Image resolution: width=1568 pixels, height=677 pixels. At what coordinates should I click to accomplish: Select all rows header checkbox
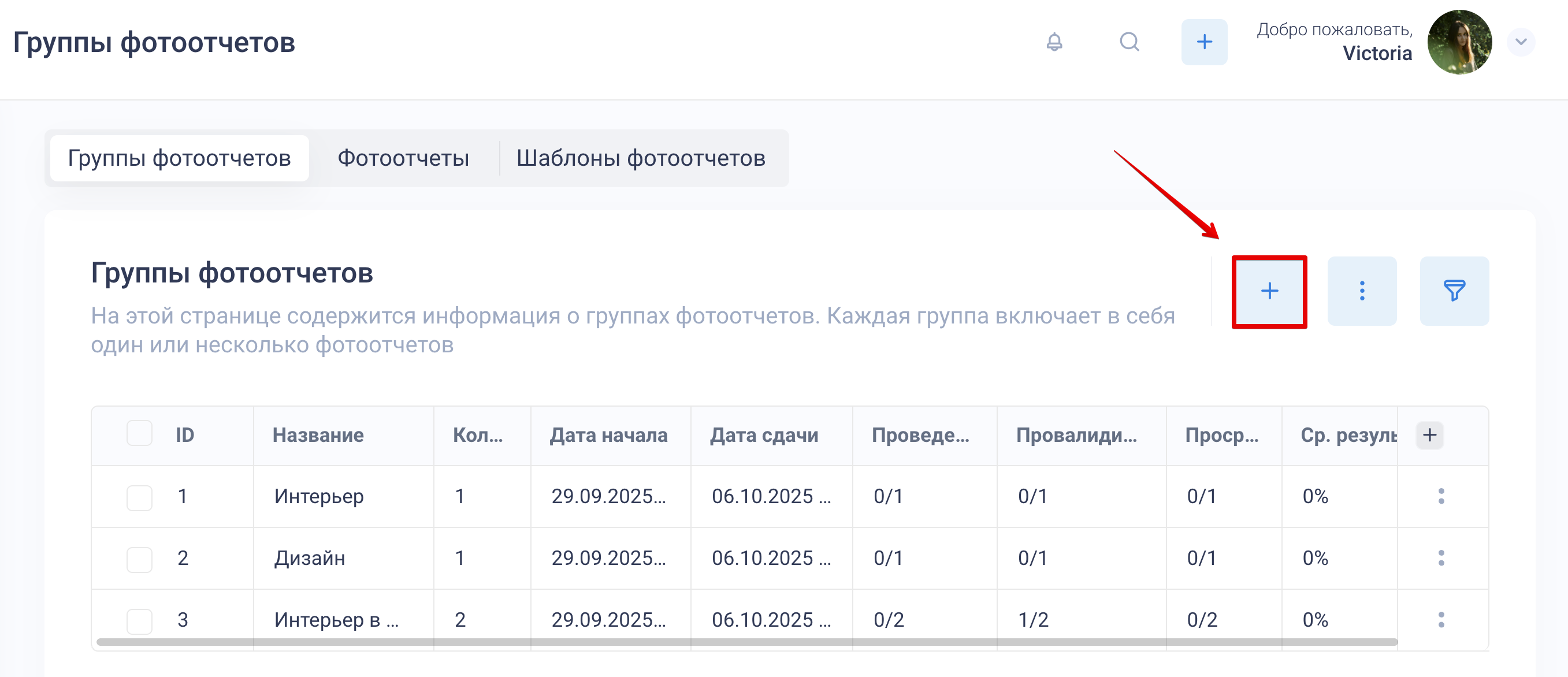point(139,433)
